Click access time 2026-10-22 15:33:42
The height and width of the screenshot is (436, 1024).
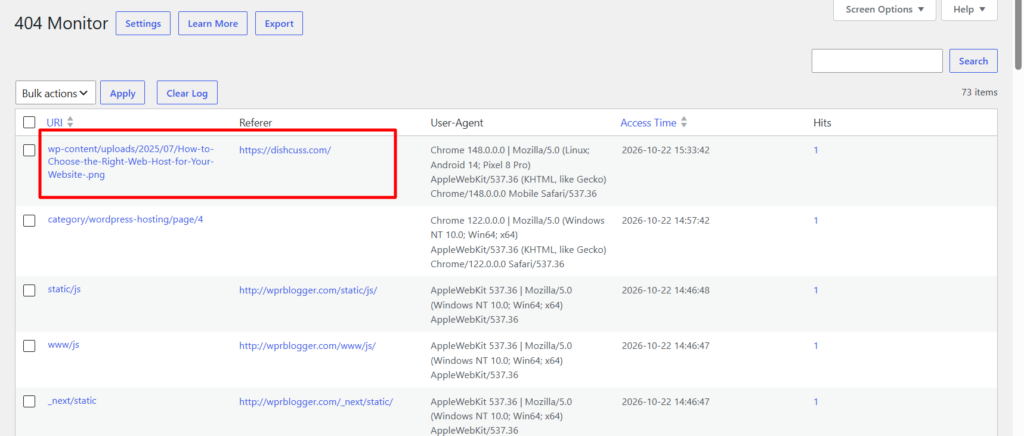(665, 149)
